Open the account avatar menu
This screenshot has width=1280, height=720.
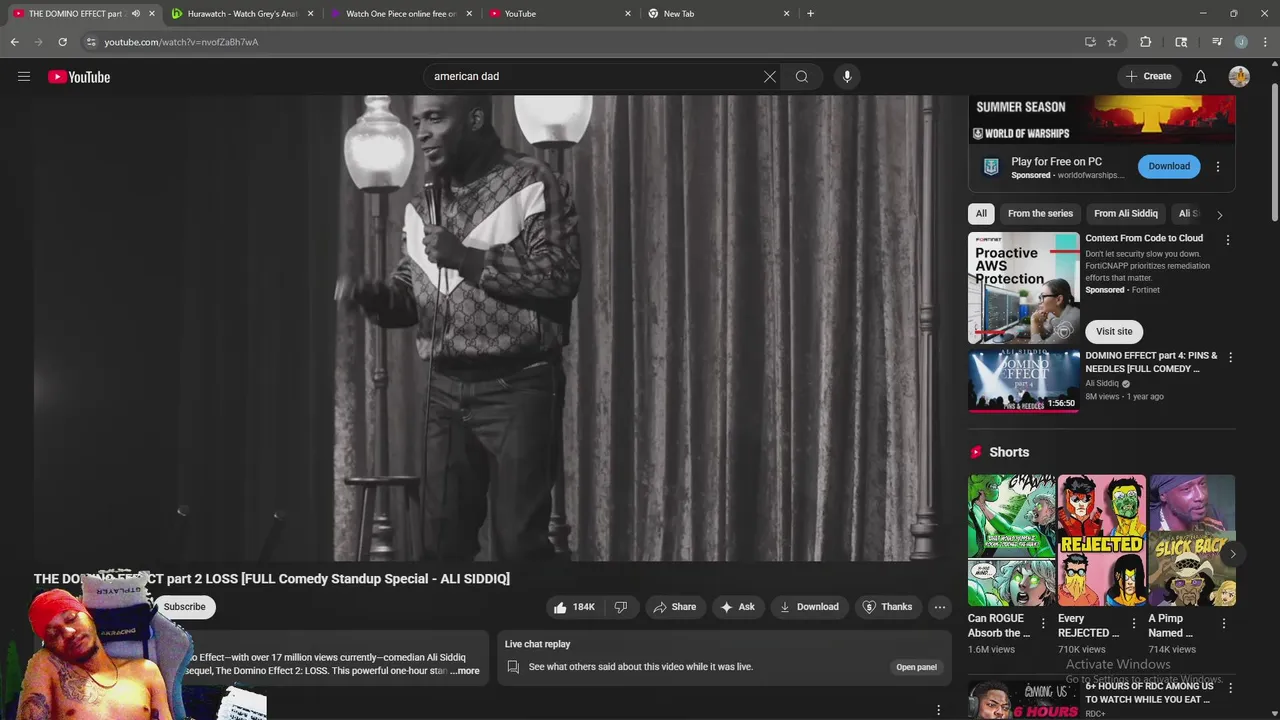(x=1239, y=76)
